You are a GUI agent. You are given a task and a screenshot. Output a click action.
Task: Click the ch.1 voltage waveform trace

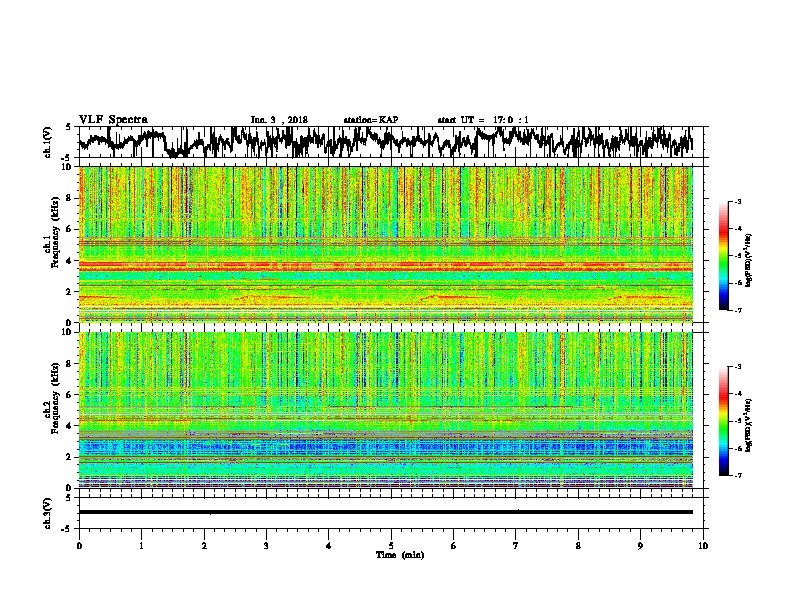(x=385, y=142)
